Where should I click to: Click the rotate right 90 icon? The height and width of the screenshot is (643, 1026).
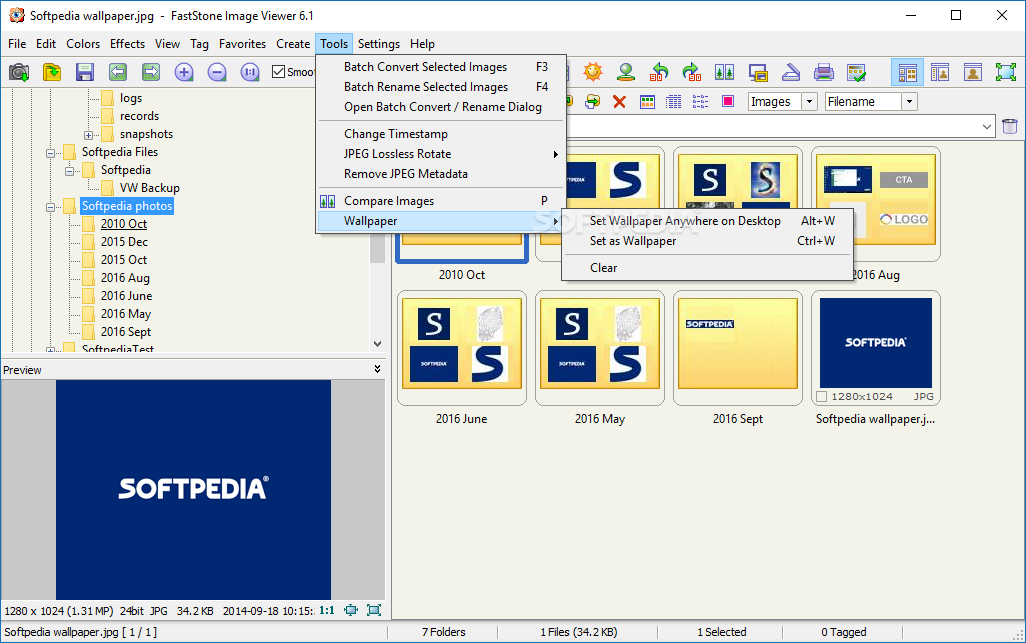(692, 72)
